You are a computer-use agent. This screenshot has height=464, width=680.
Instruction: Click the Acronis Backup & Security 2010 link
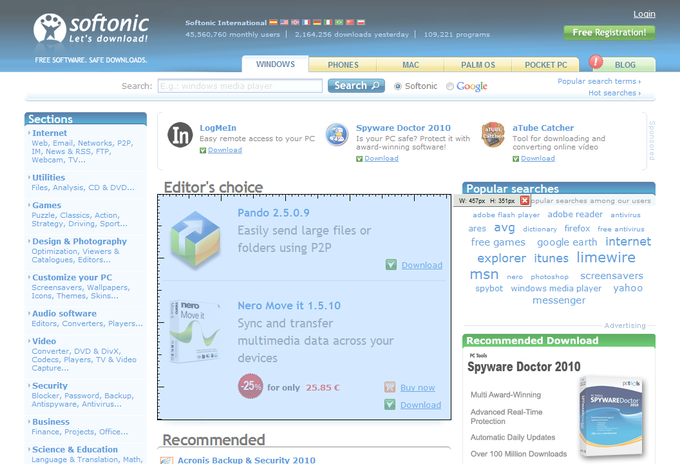pyautogui.click(x=246, y=460)
